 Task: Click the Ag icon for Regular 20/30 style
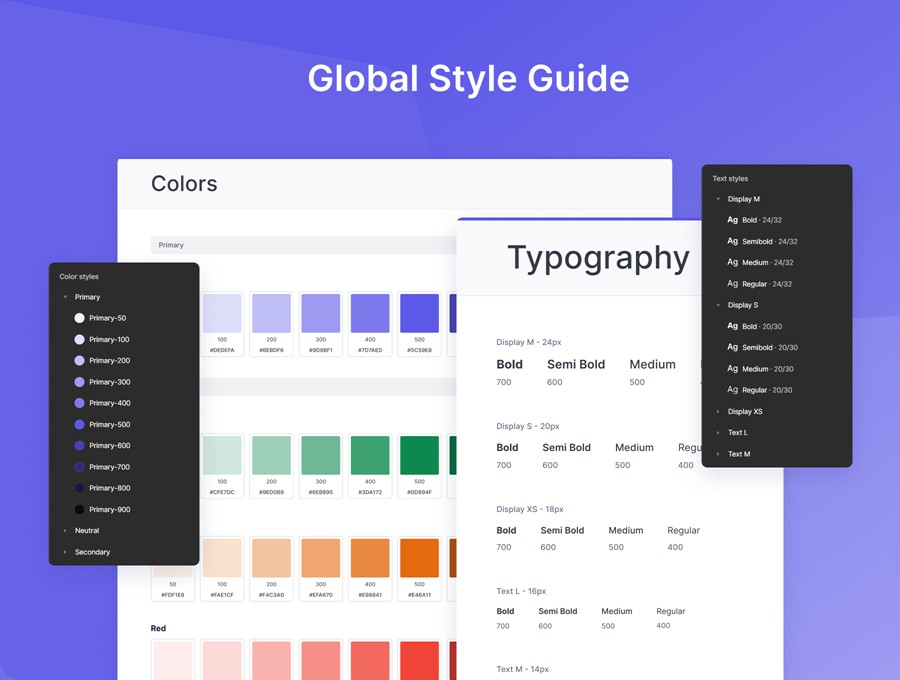click(733, 389)
